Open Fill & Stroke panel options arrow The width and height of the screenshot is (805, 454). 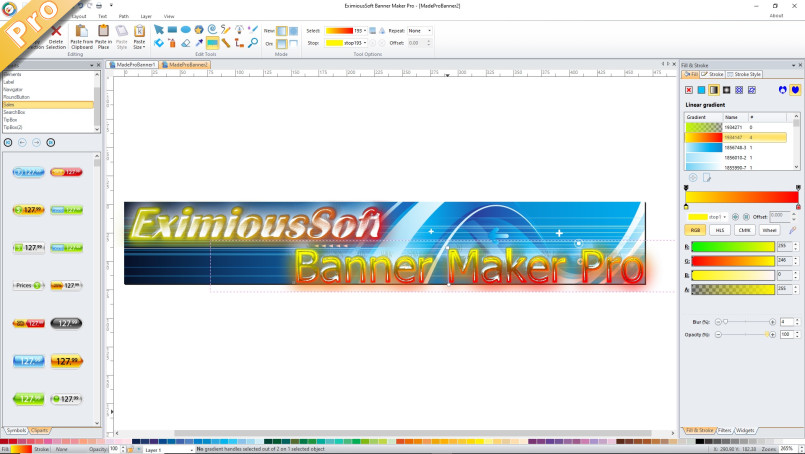coord(793,65)
